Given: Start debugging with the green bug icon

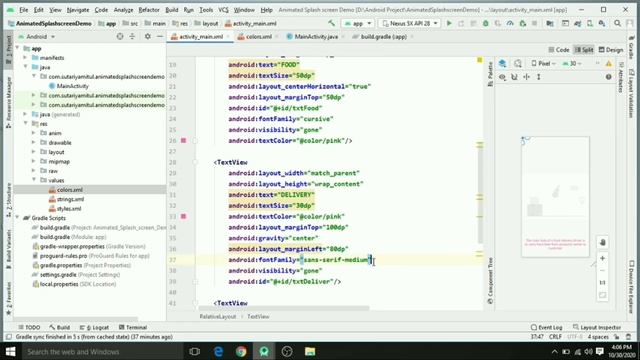Looking at the screenshot, I should (x=485, y=24).
